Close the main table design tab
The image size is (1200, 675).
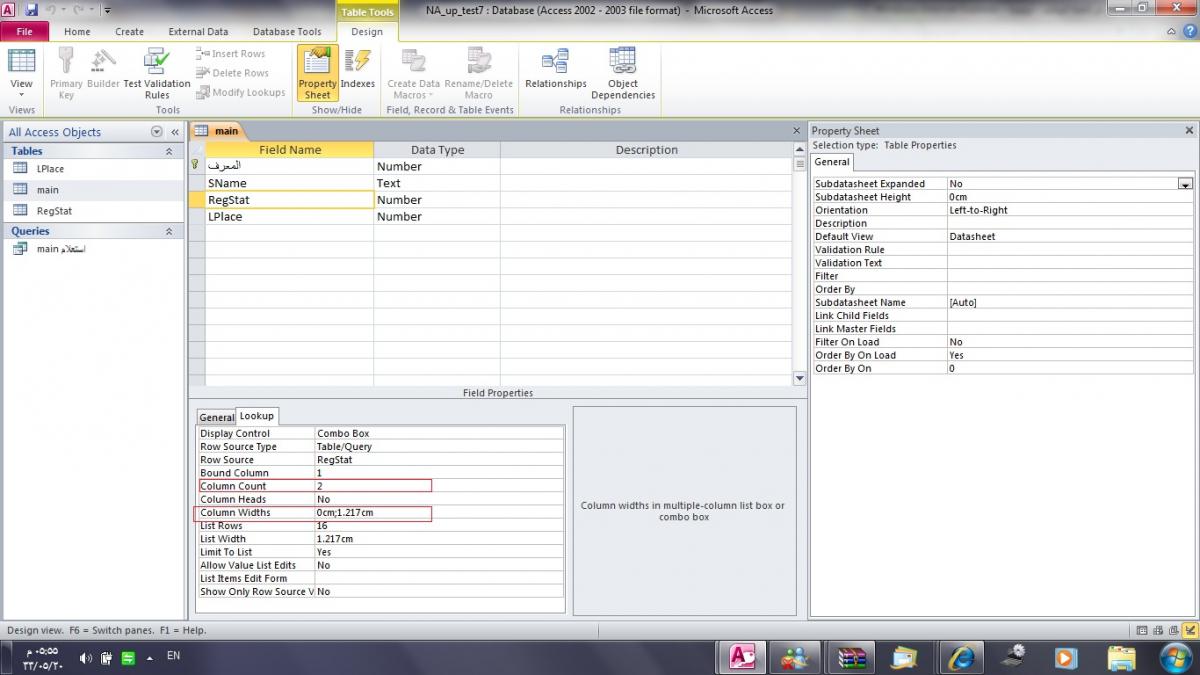coord(797,131)
